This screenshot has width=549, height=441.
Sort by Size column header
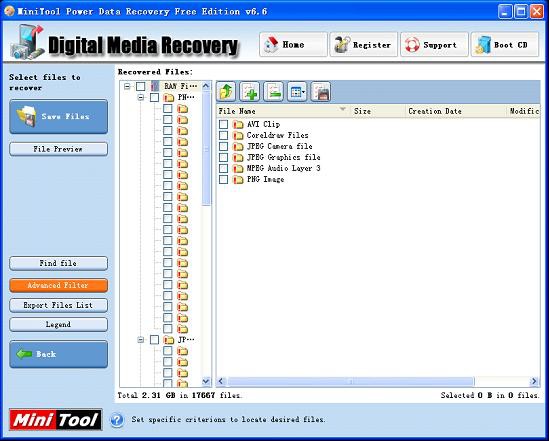(x=377, y=111)
